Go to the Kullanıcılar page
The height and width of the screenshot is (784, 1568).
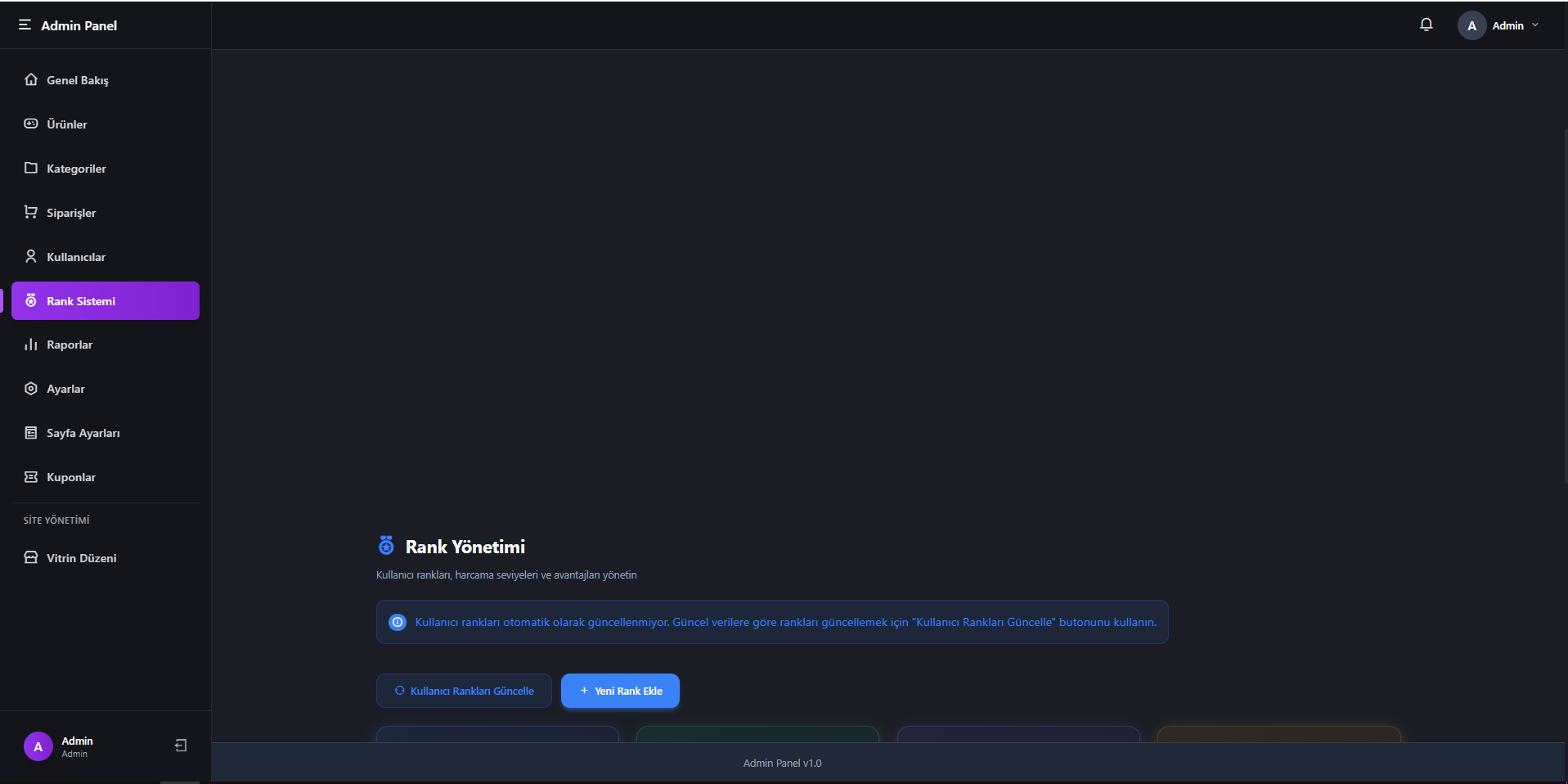click(75, 257)
